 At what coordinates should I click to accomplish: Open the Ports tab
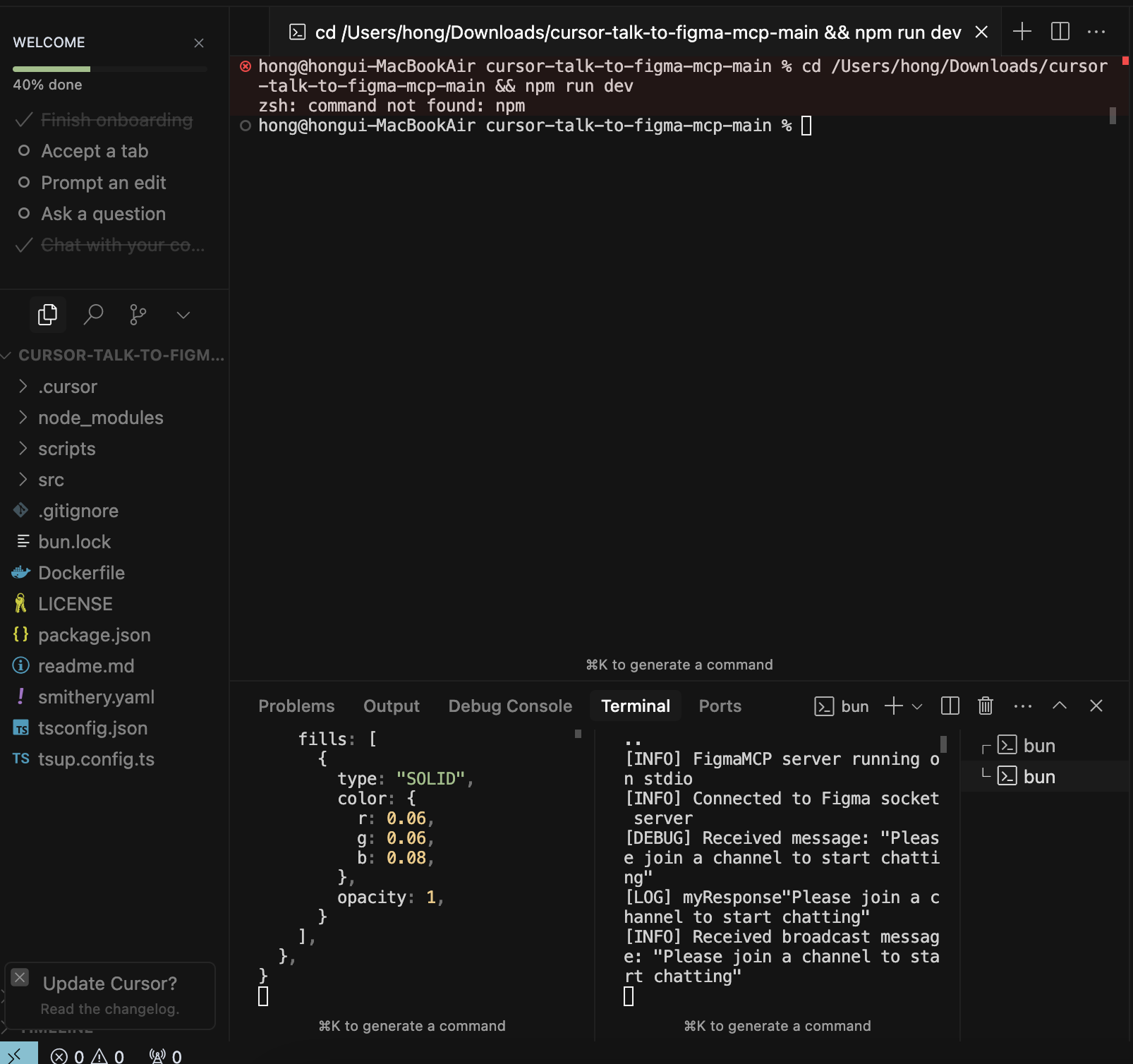720,706
